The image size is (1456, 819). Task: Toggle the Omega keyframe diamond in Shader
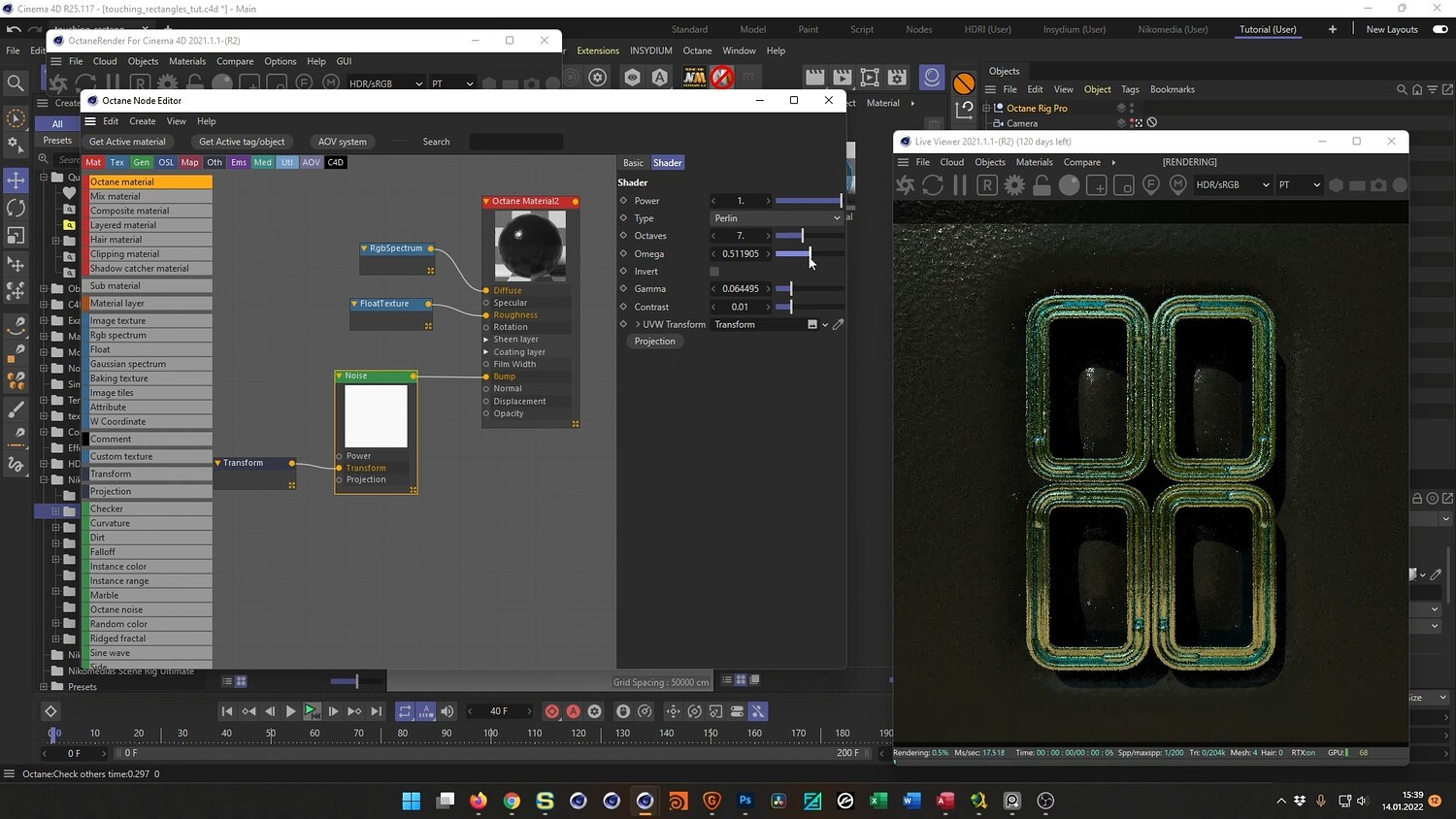tap(624, 254)
